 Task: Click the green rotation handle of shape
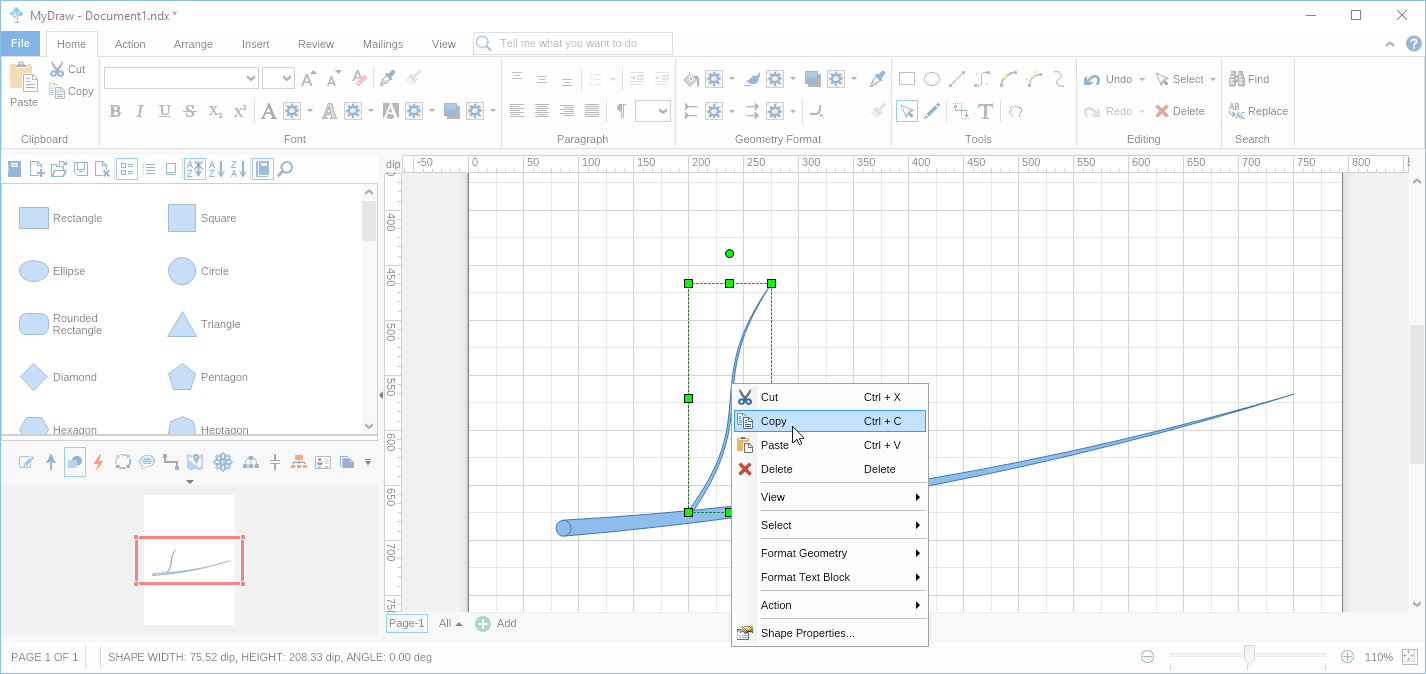tap(729, 253)
